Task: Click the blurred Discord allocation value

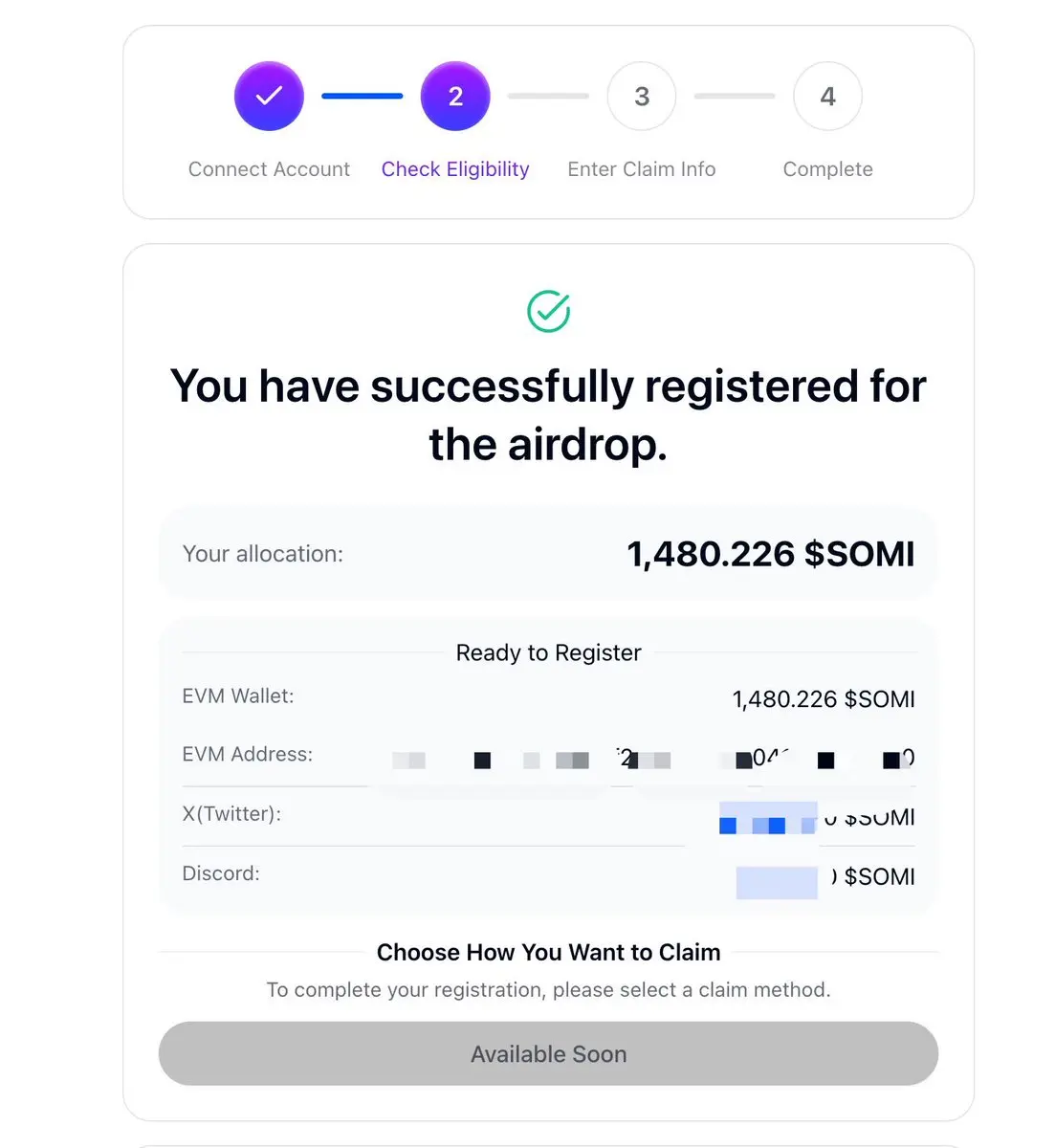Action: 825,878
